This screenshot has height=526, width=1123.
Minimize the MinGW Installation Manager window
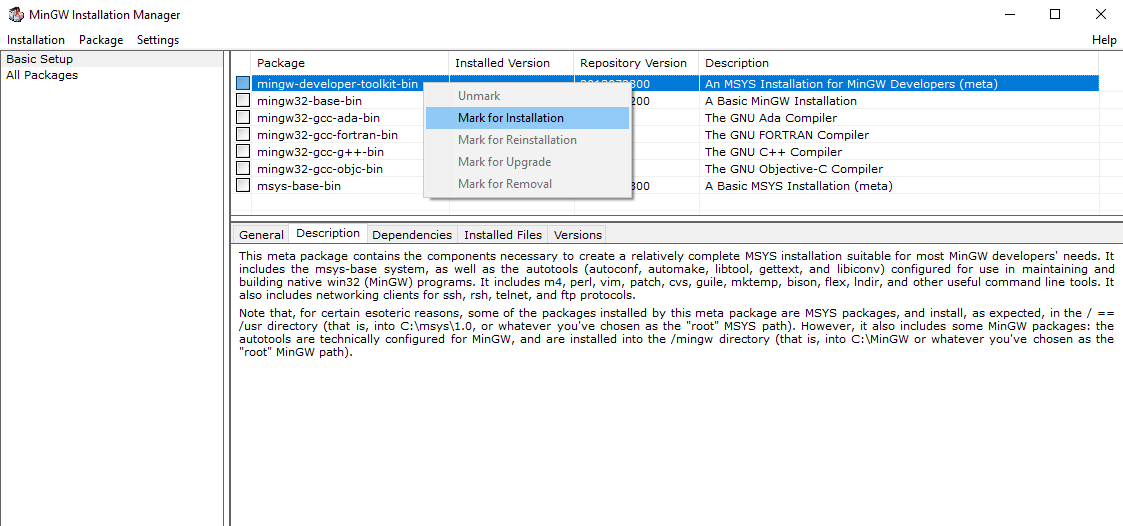(1010, 14)
